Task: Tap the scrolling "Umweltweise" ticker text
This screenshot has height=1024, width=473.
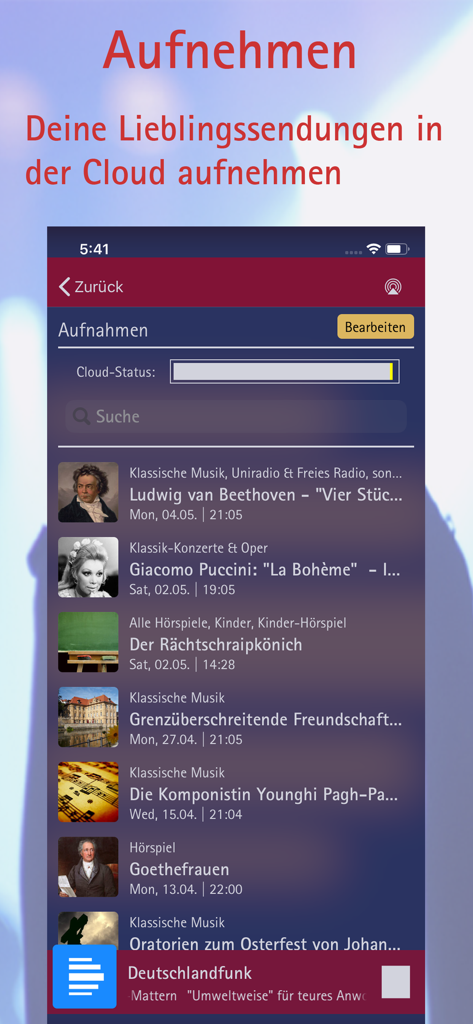Action: click(247, 996)
